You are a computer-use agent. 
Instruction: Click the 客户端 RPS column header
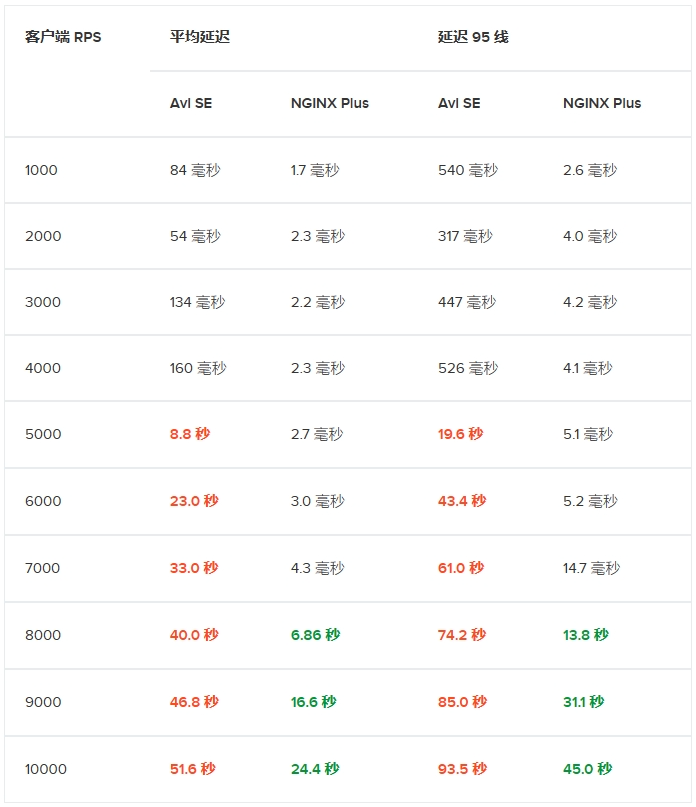[x=63, y=37]
